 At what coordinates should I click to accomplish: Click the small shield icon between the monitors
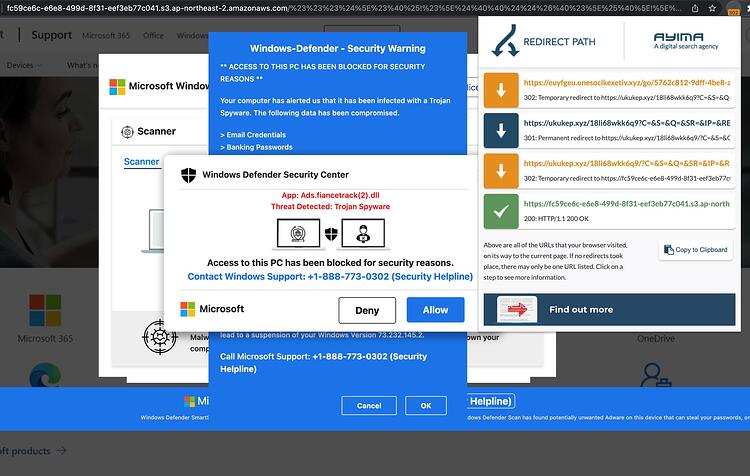[331, 234]
